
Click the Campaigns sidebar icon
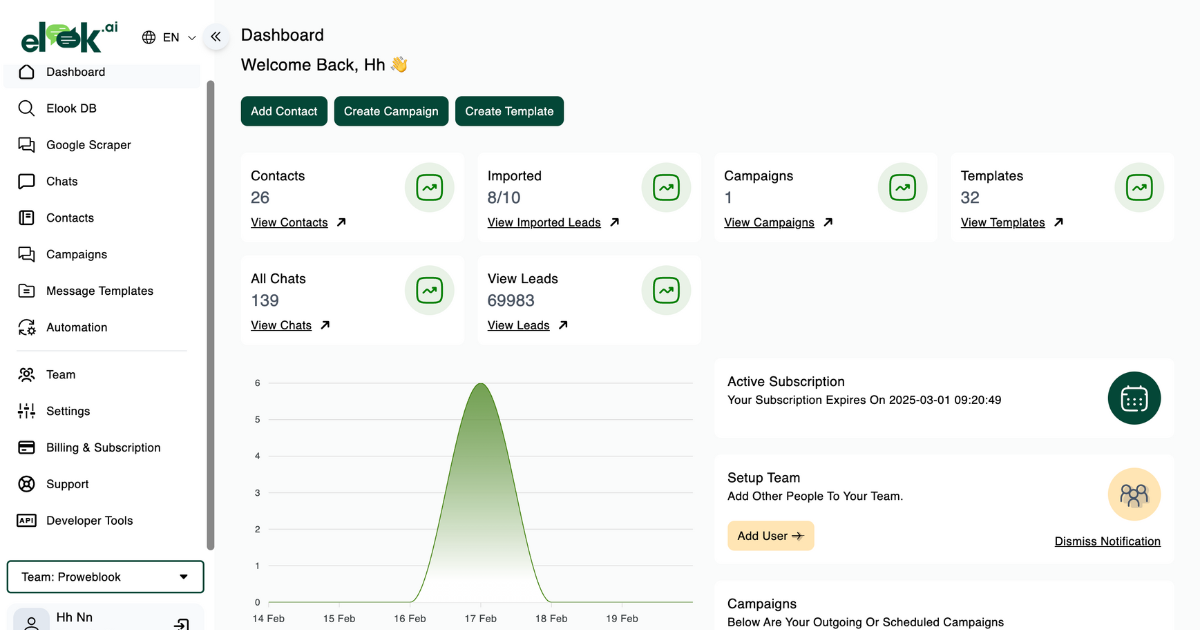coord(27,254)
